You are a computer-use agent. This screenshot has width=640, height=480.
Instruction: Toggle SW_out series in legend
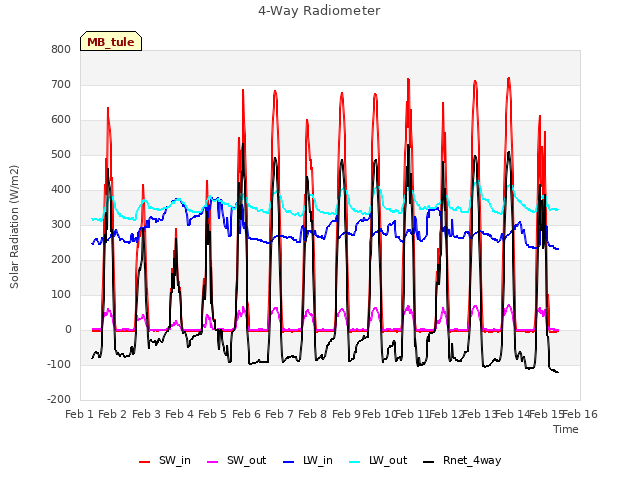(237, 460)
